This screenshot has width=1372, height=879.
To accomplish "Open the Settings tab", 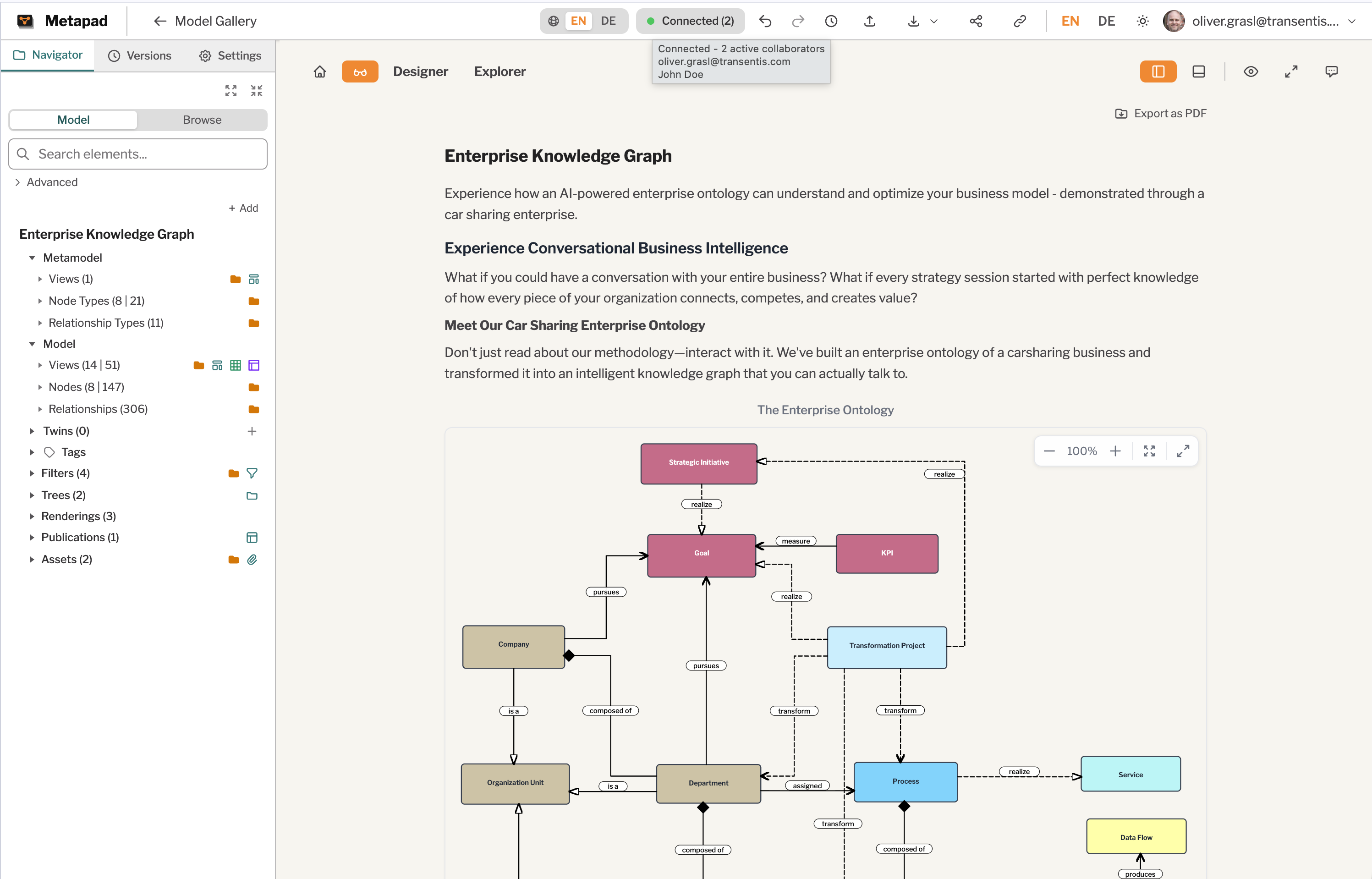I will click(x=230, y=55).
